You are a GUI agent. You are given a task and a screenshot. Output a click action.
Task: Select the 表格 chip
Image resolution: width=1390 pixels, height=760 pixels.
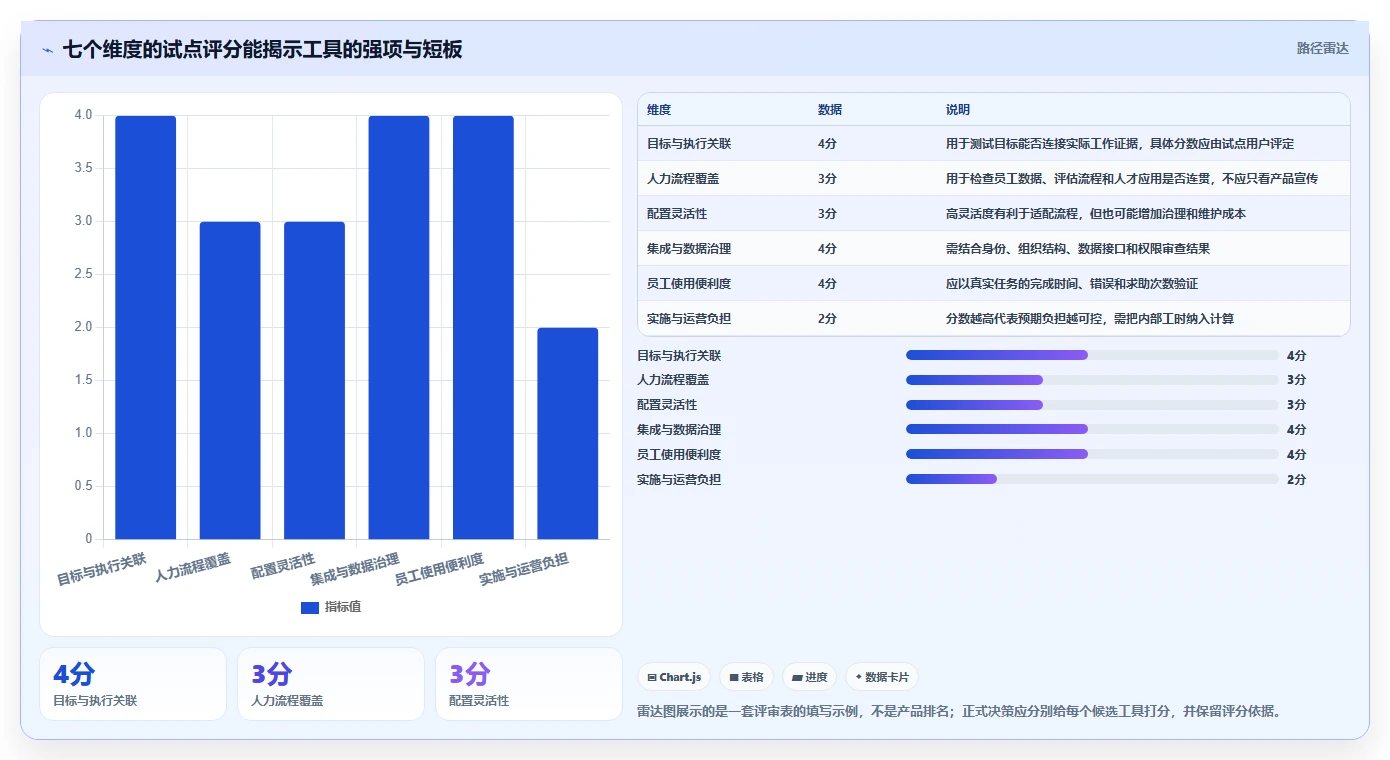[746, 677]
